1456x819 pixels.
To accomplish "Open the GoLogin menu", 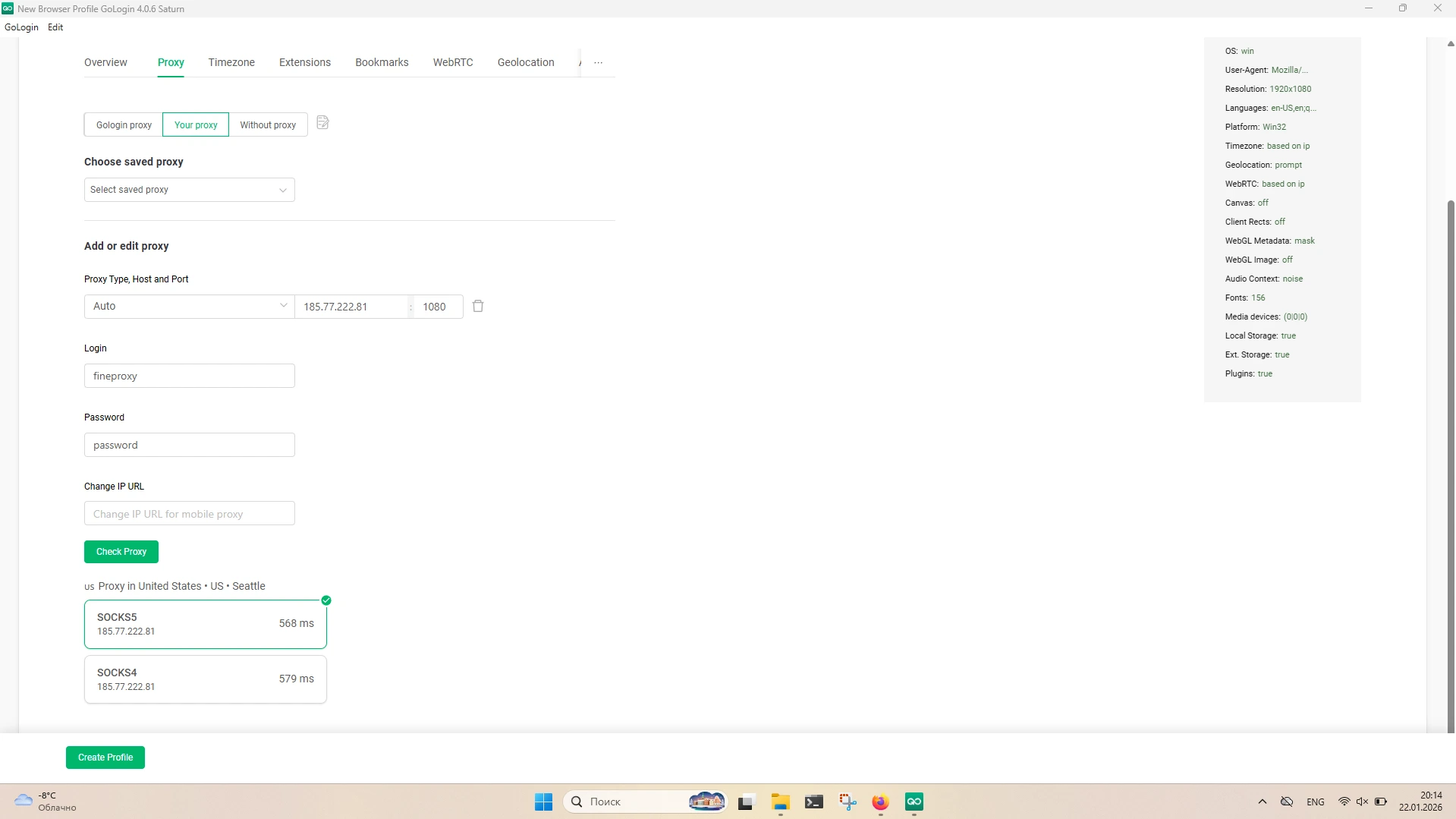I will coord(21,27).
